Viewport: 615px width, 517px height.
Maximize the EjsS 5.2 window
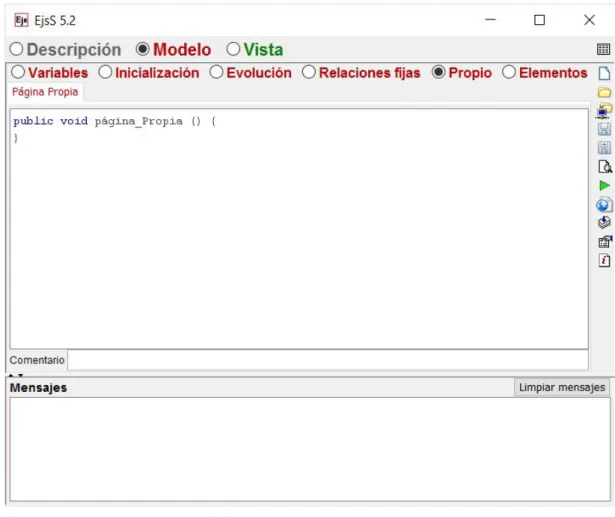click(540, 20)
